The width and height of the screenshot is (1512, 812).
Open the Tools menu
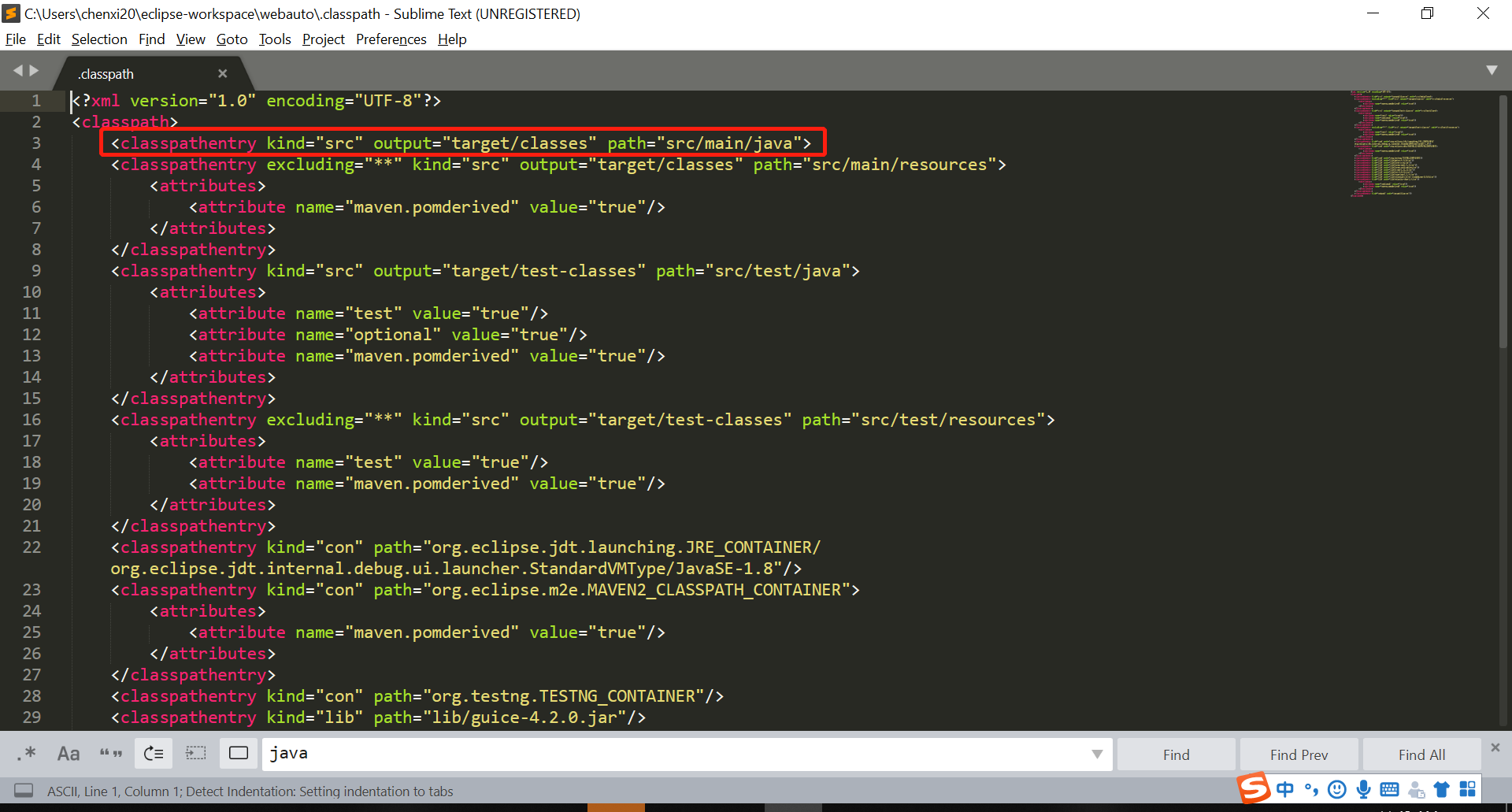pos(275,39)
